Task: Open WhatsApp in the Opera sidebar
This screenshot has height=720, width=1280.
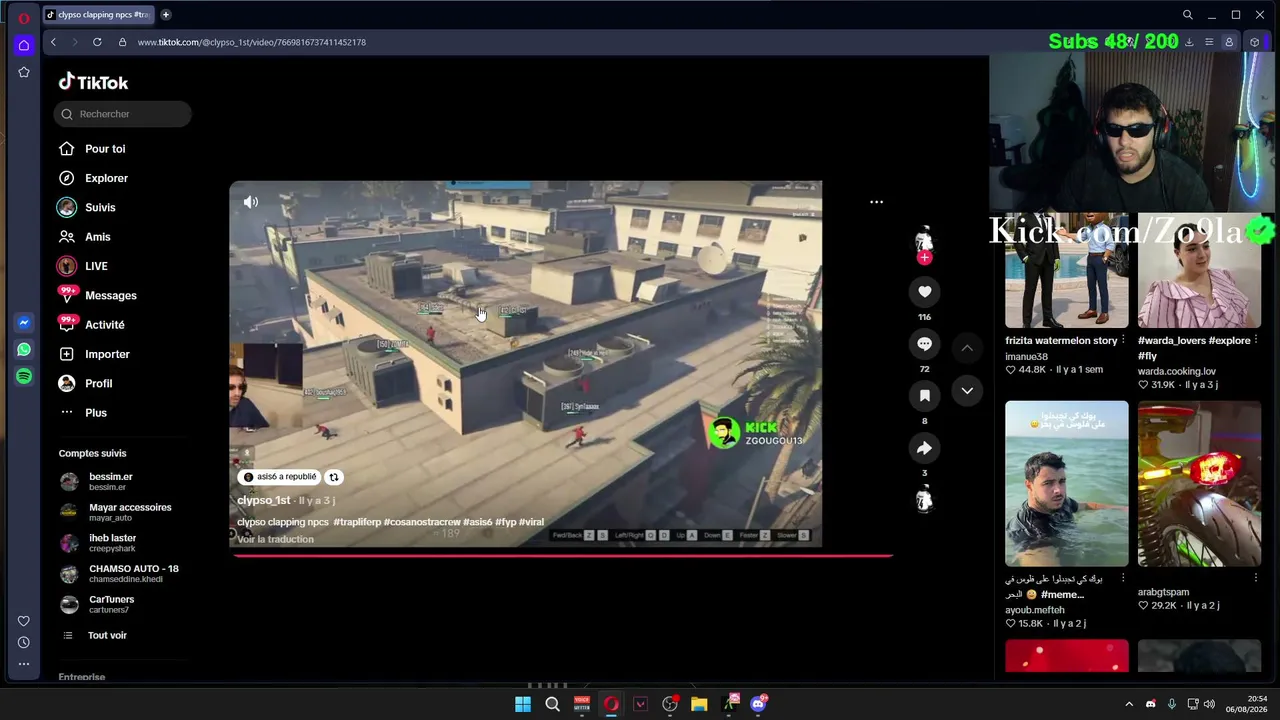Action: coord(24,350)
